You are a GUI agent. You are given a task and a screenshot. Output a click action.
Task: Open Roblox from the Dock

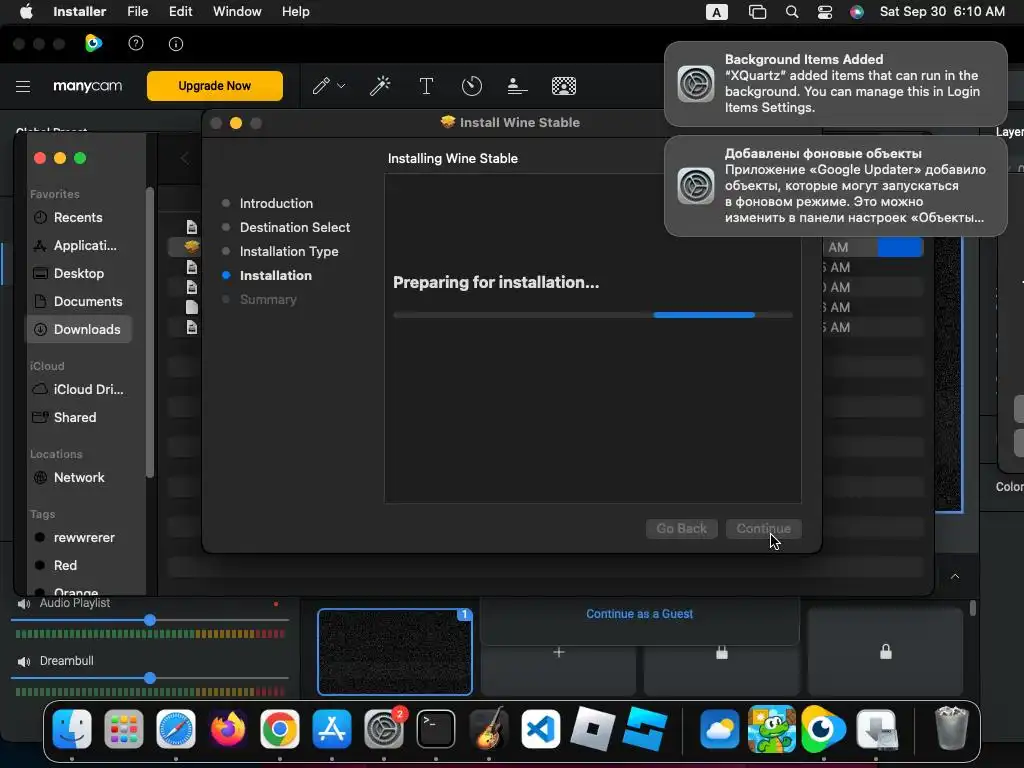[592, 729]
